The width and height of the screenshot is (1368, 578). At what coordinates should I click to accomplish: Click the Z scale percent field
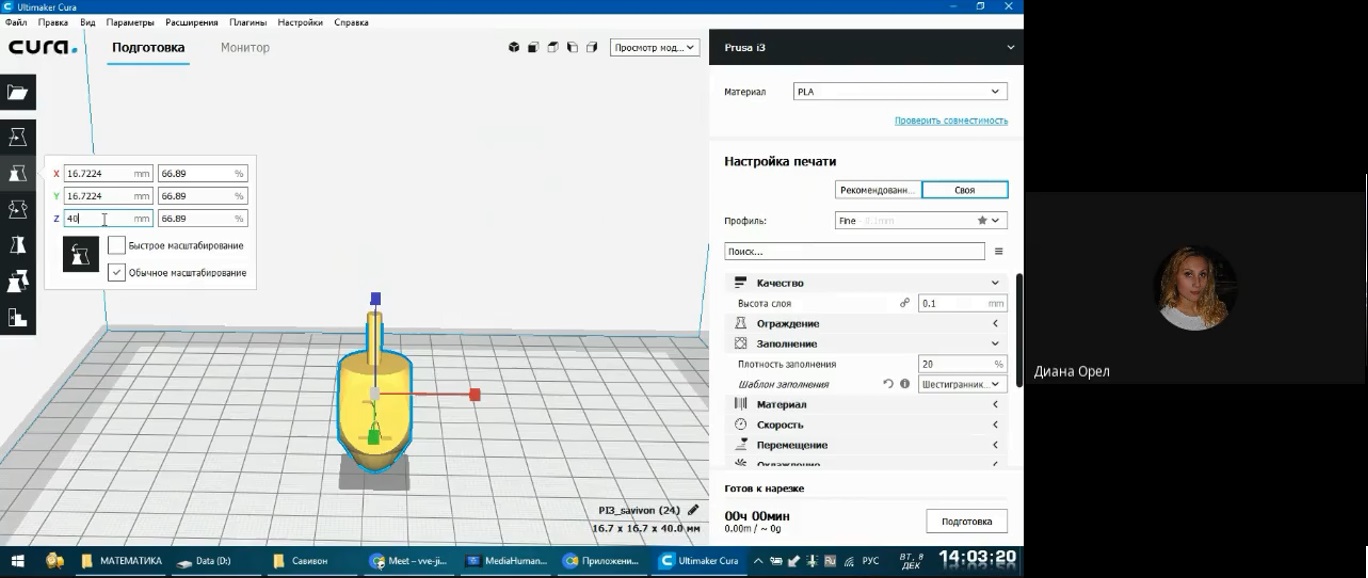point(202,218)
